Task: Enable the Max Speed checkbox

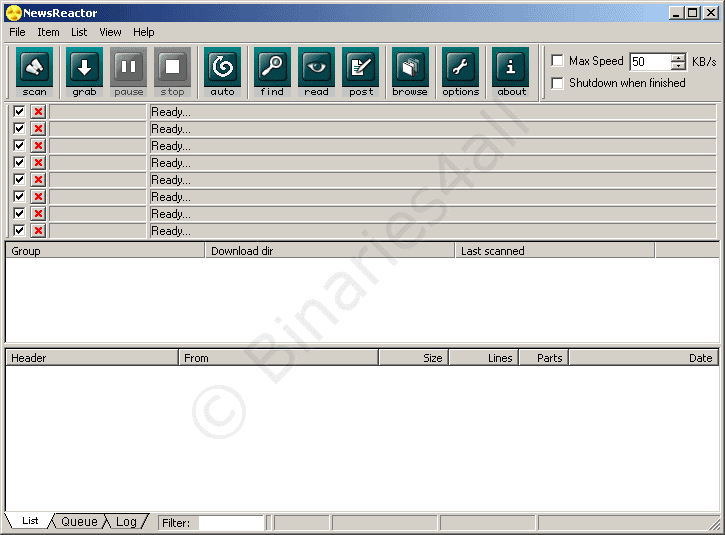Action: (558, 61)
